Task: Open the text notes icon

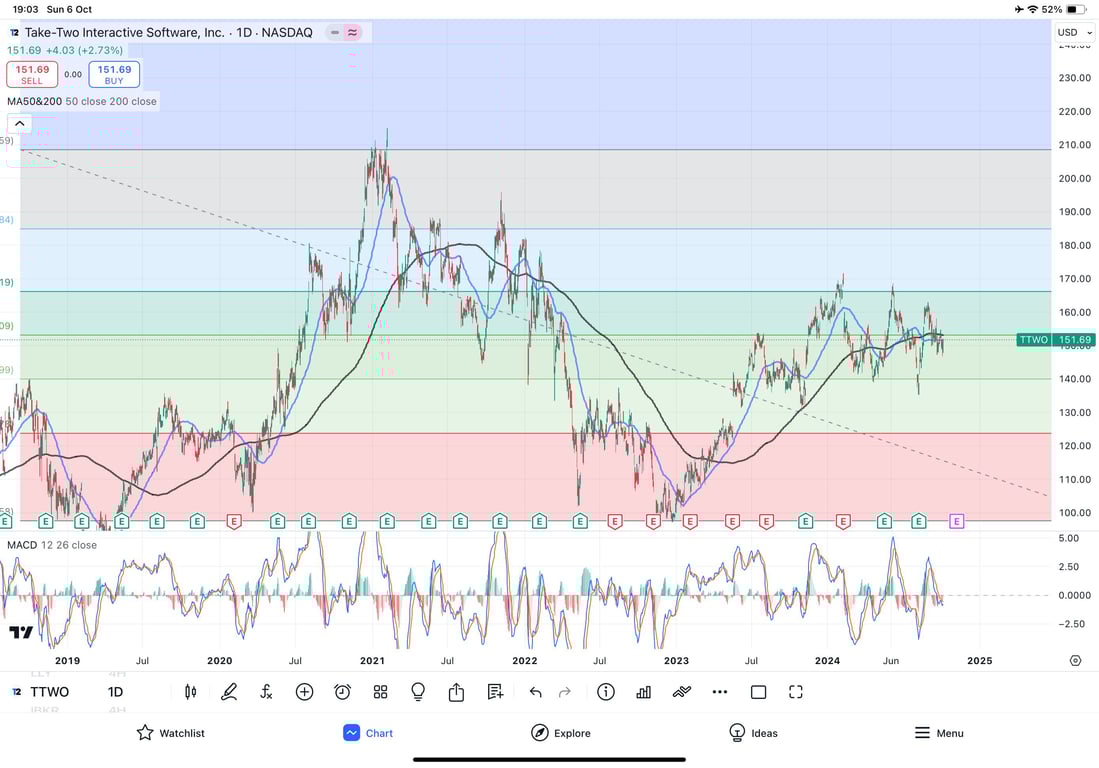Action: pos(496,692)
